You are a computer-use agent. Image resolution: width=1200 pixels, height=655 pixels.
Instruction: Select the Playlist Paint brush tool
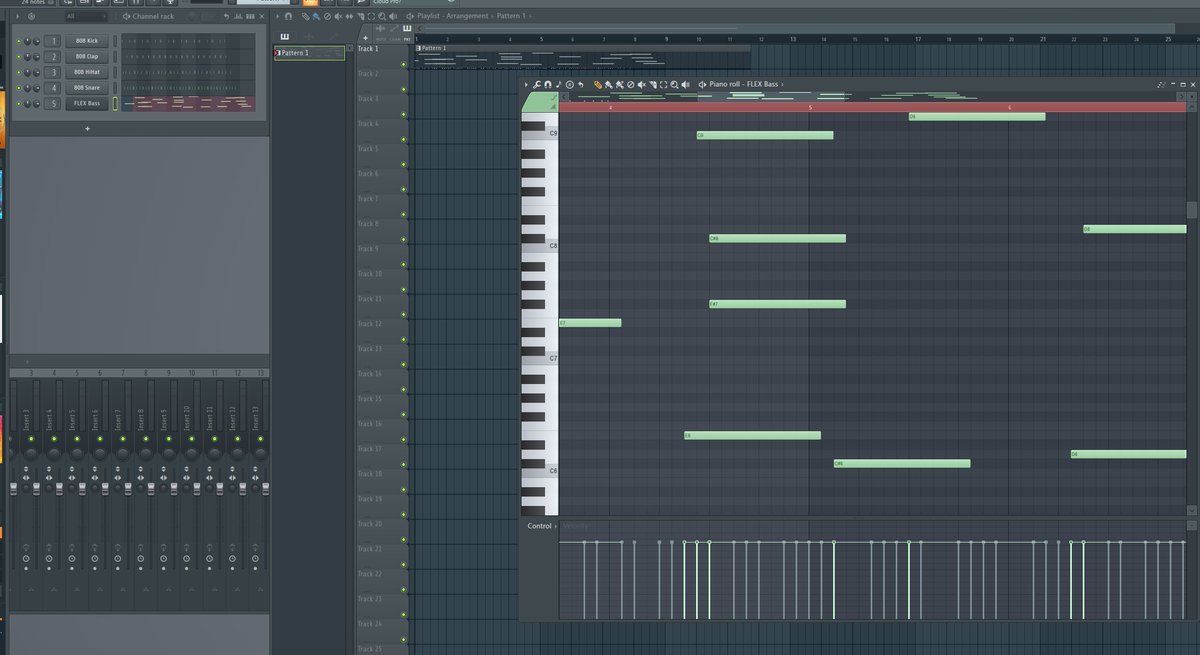(316, 17)
